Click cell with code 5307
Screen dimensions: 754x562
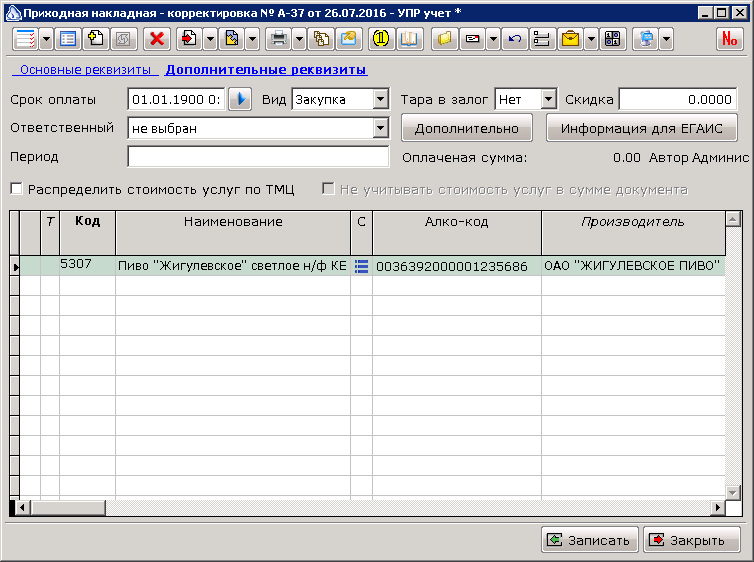(x=88, y=265)
